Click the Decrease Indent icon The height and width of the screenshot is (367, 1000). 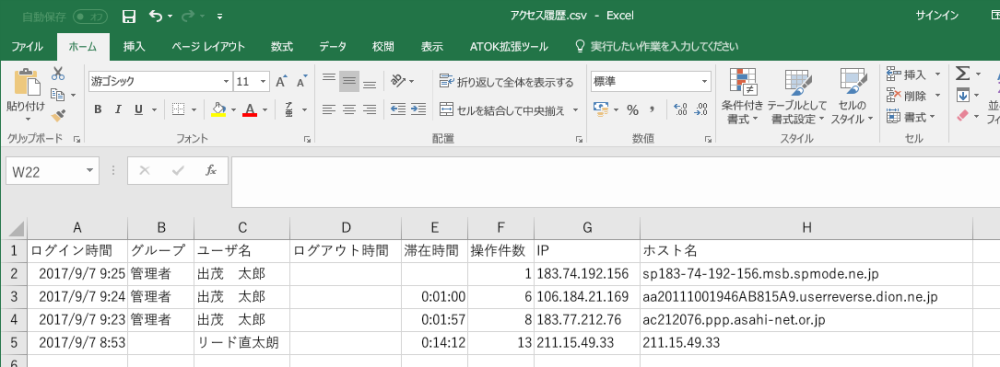398,110
